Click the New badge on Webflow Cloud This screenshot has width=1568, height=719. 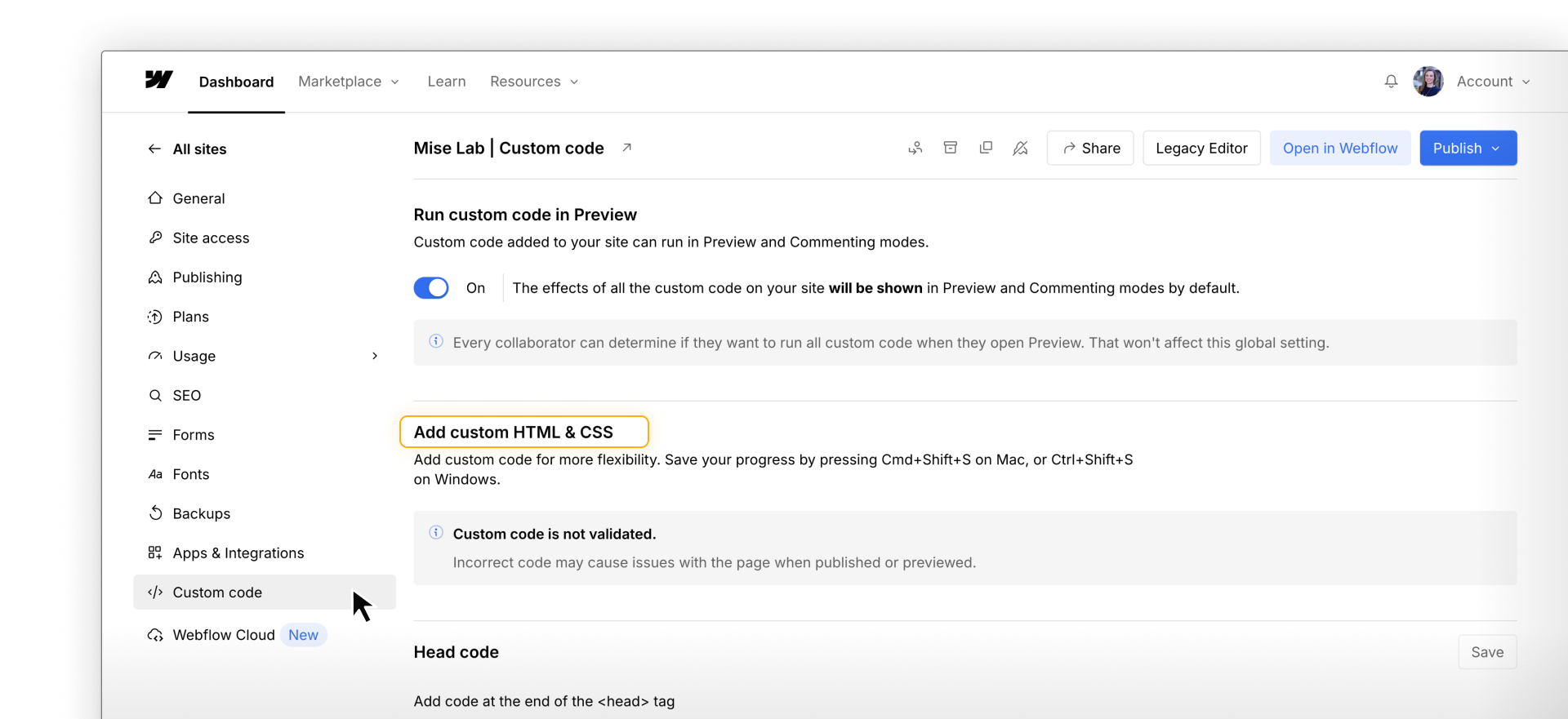[x=303, y=635]
